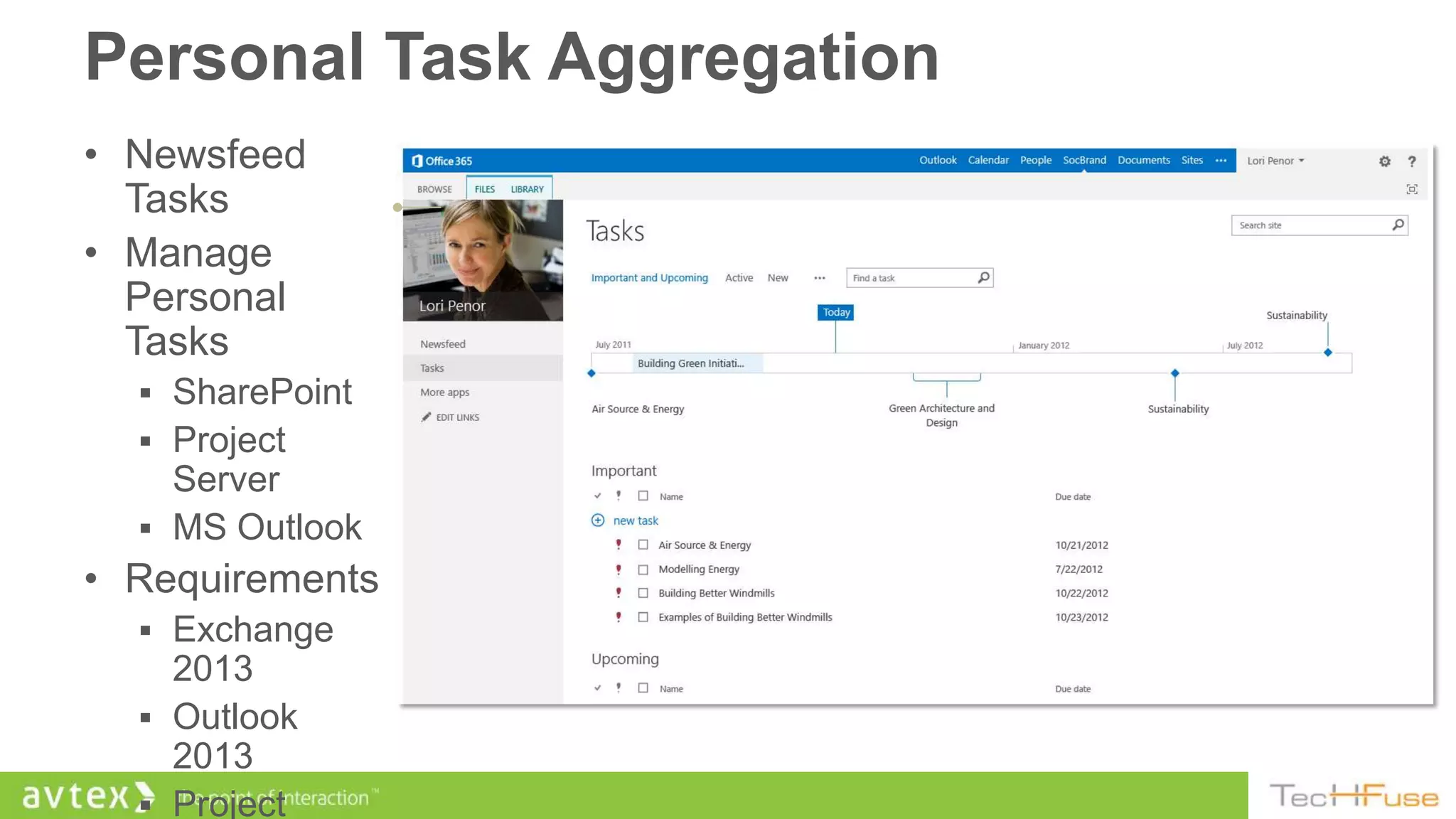Open Sites in the top navigation
Screen dimensions: 1456x819
click(1192, 161)
